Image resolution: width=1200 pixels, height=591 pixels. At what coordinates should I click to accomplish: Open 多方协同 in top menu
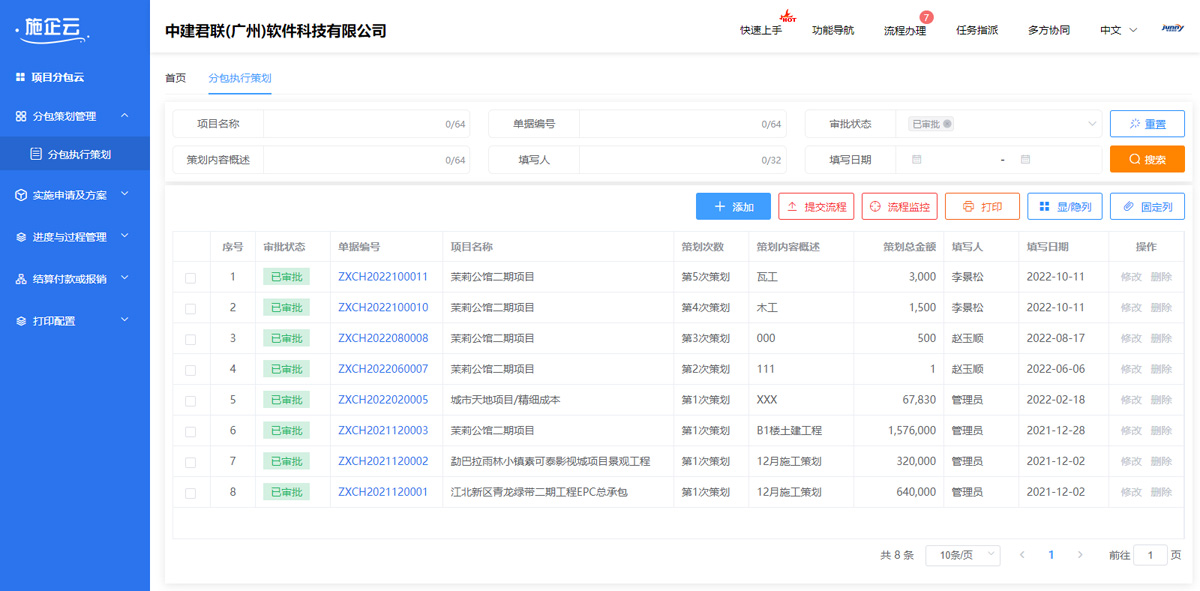[x=1049, y=30]
